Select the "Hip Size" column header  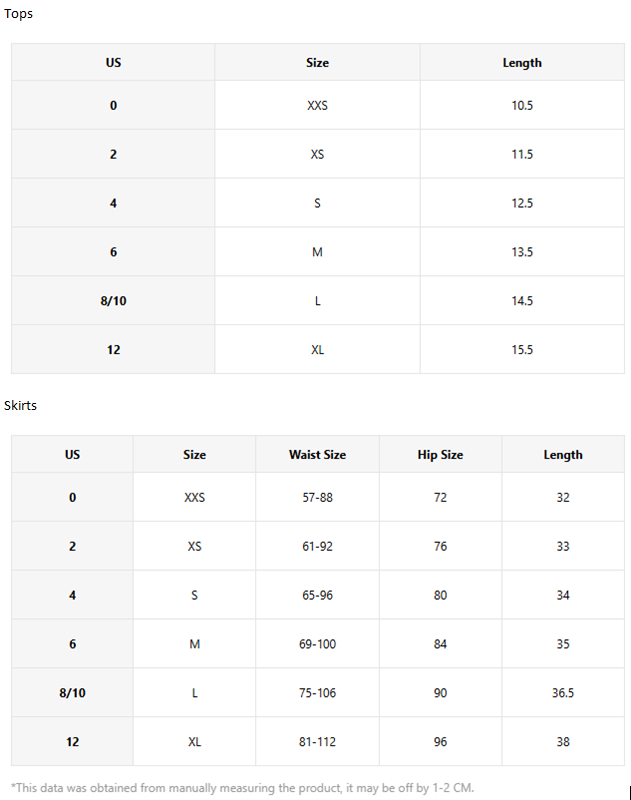440,455
